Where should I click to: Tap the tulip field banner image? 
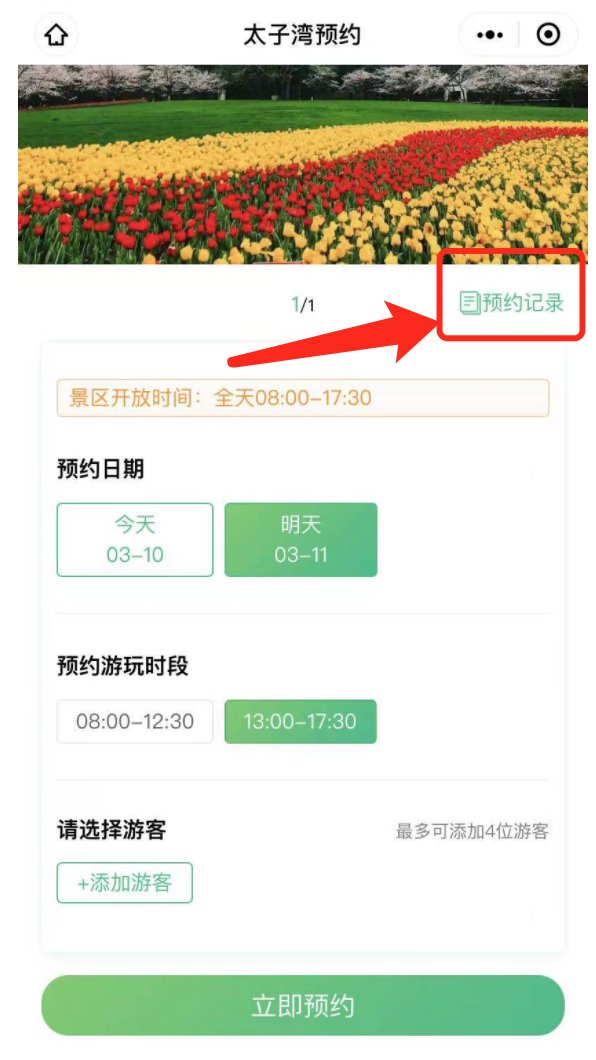click(x=303, y=164)
